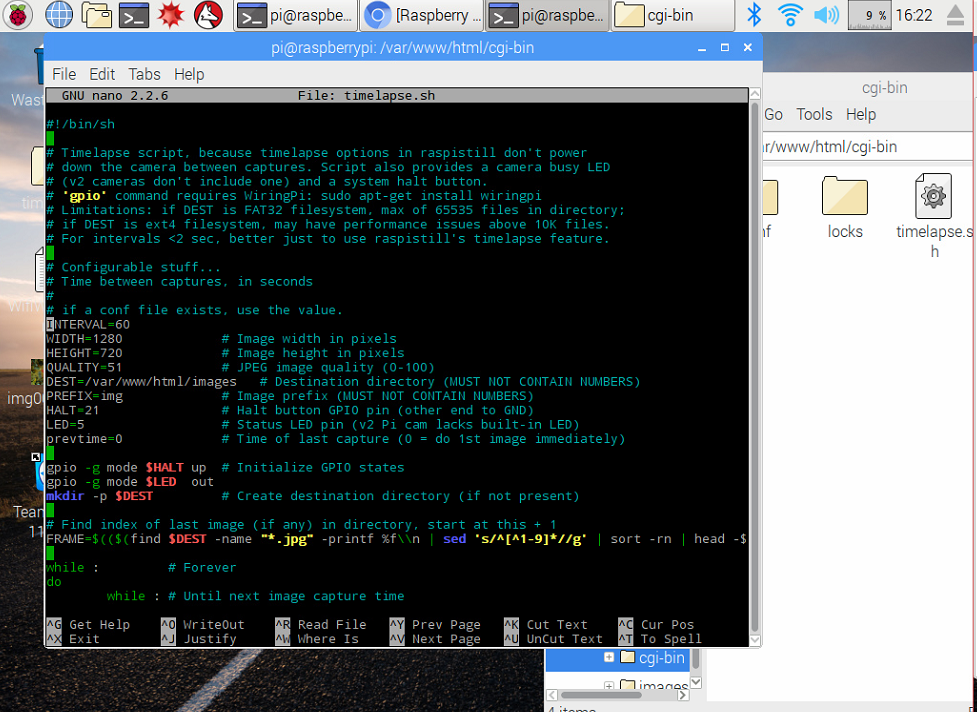This screenshot has height=712, width=977.
Task: Click the folder tree scroll down arrow
Action: pos(697,683)
